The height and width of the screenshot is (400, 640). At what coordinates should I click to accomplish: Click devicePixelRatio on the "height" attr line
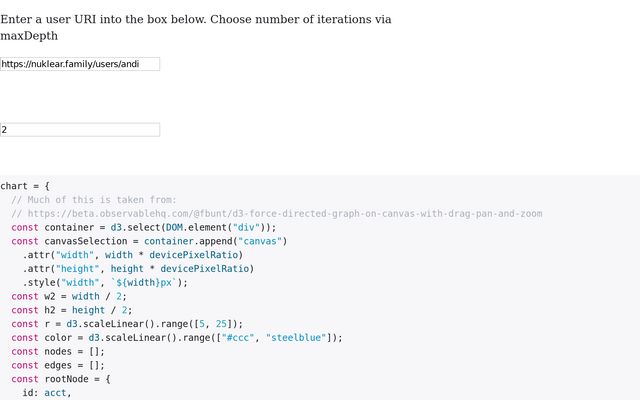(204, 269)
